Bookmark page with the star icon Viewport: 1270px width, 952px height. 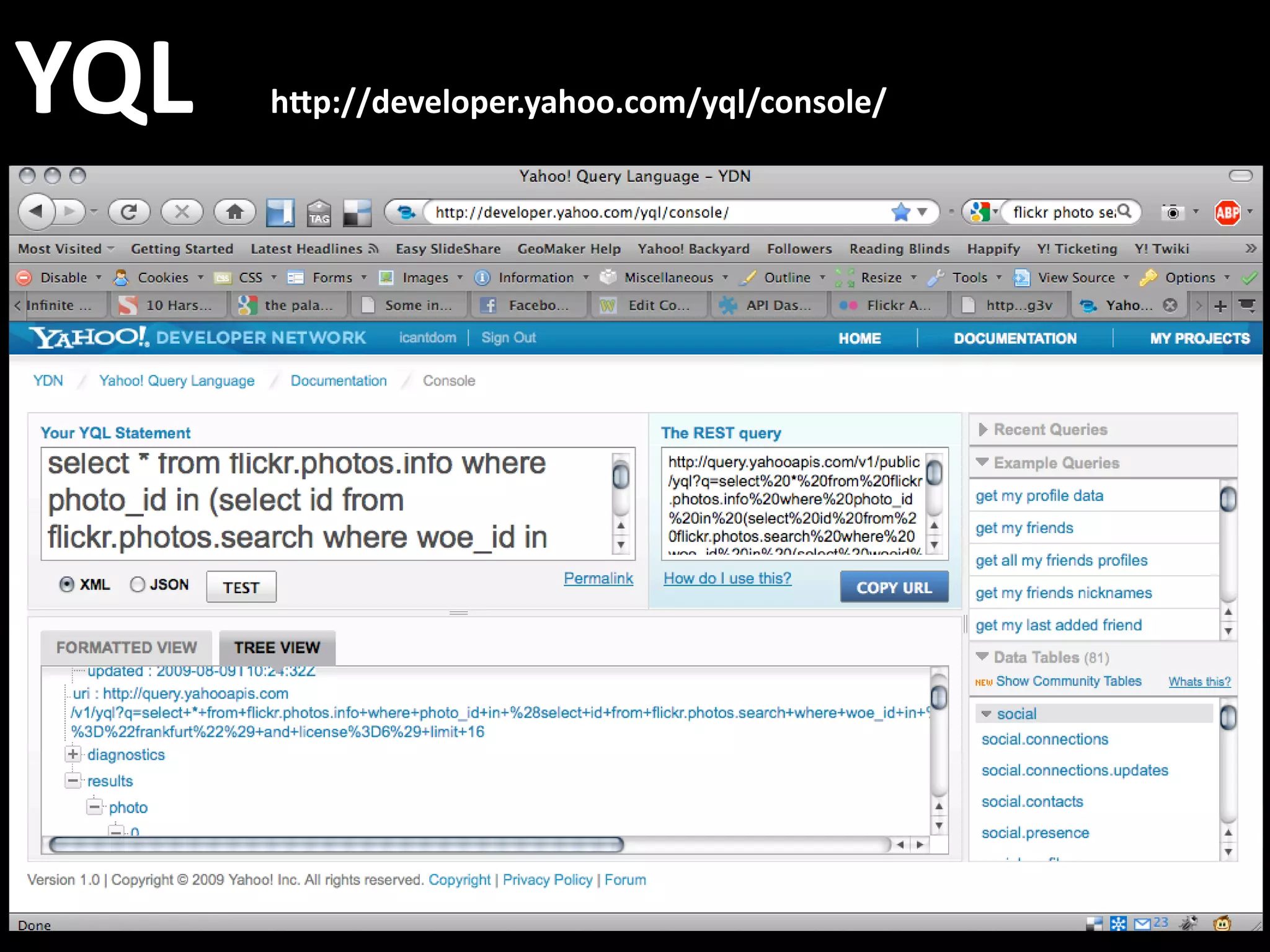(x=900, y=213)
